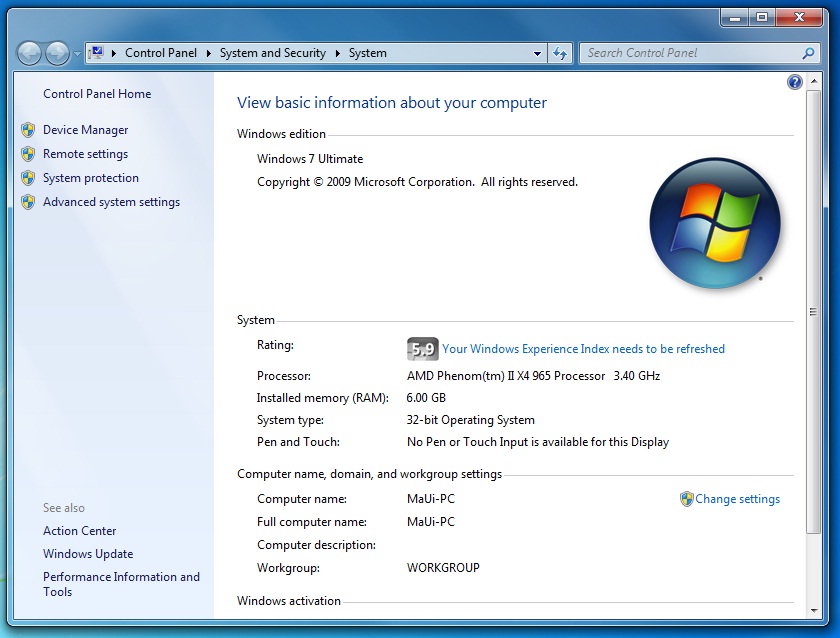The width and height of the screenshot is (840, 638).
Task: Open Windows Update under See also
Action: coord(88,554)
